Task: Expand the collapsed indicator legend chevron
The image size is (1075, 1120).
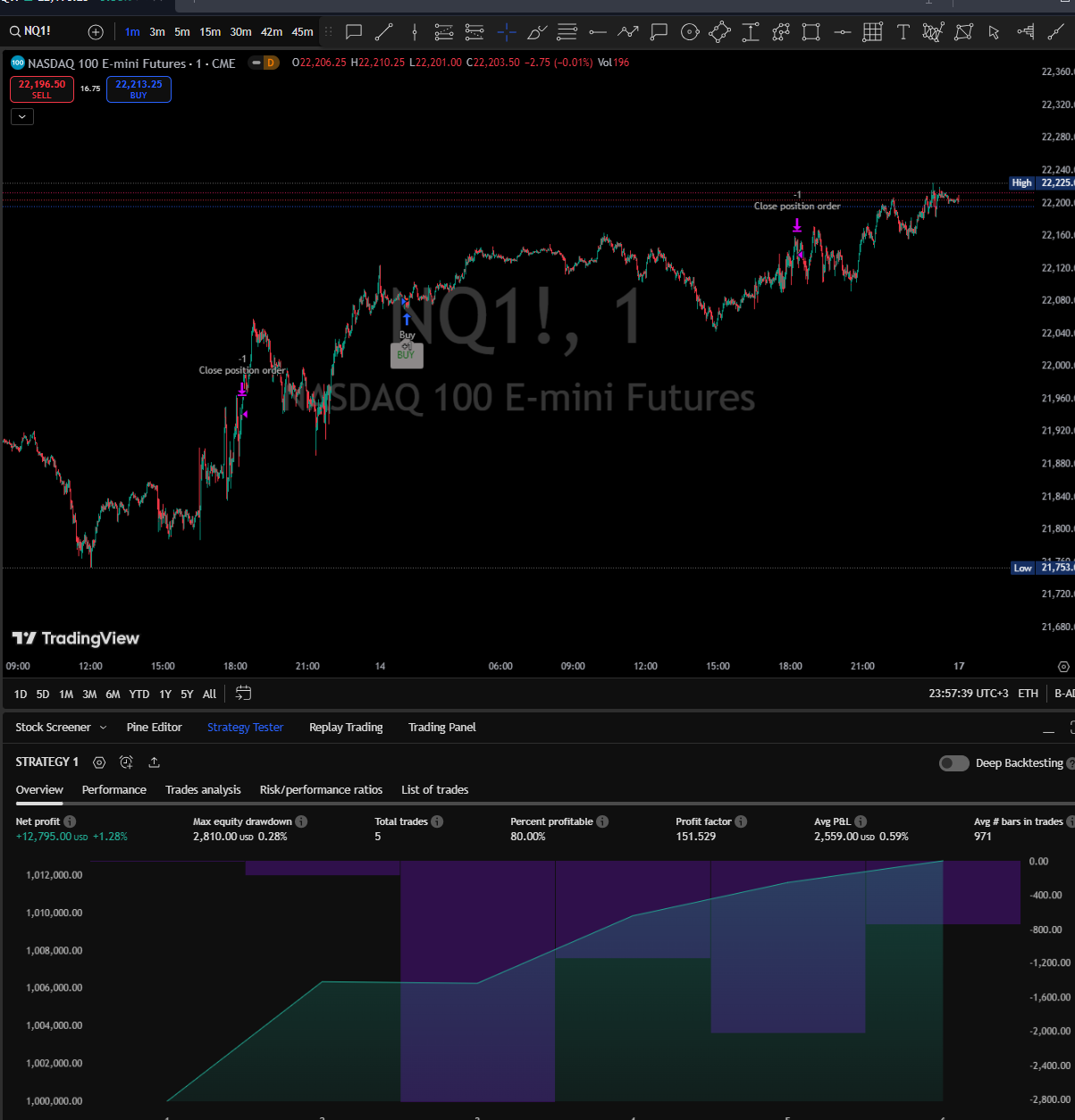Action: click(22, 116)
